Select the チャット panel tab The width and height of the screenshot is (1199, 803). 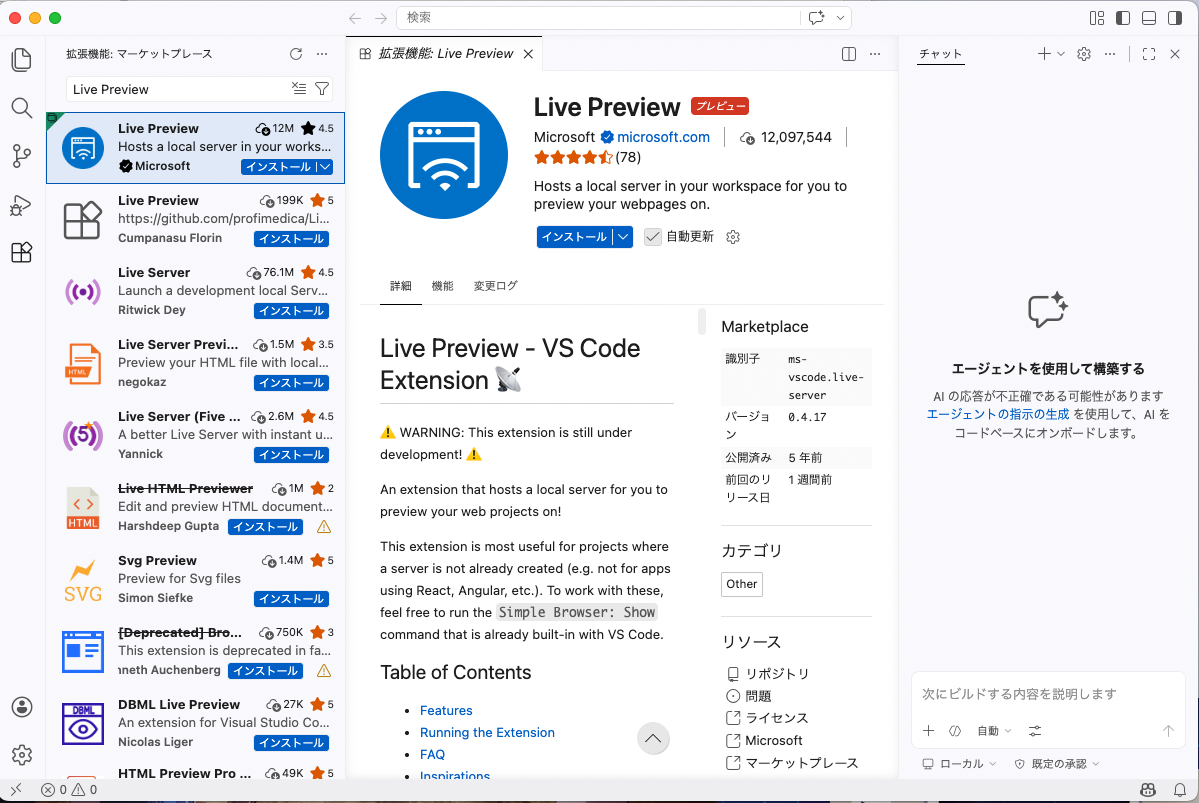(x=941, y=54)
